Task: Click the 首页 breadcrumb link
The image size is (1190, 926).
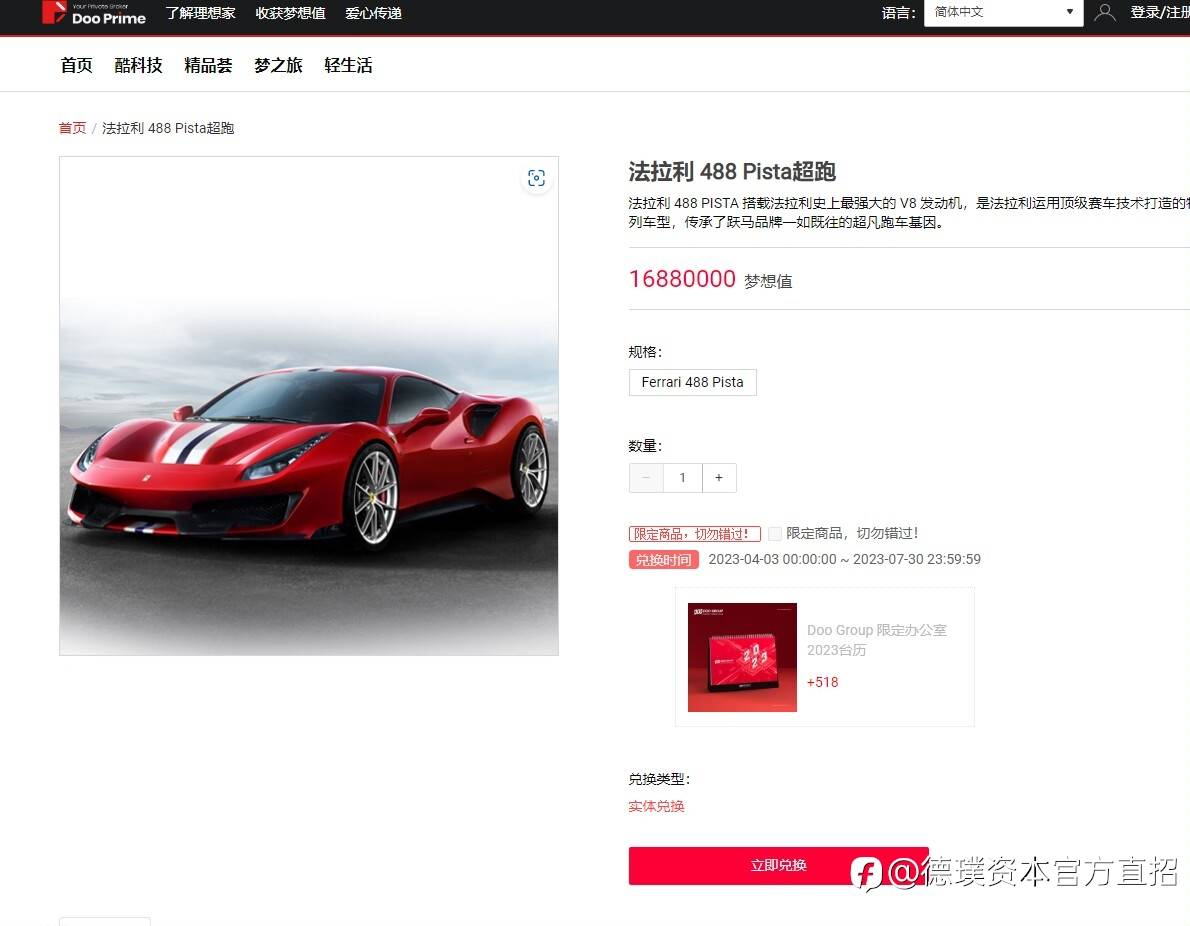Action: [72, 128]
